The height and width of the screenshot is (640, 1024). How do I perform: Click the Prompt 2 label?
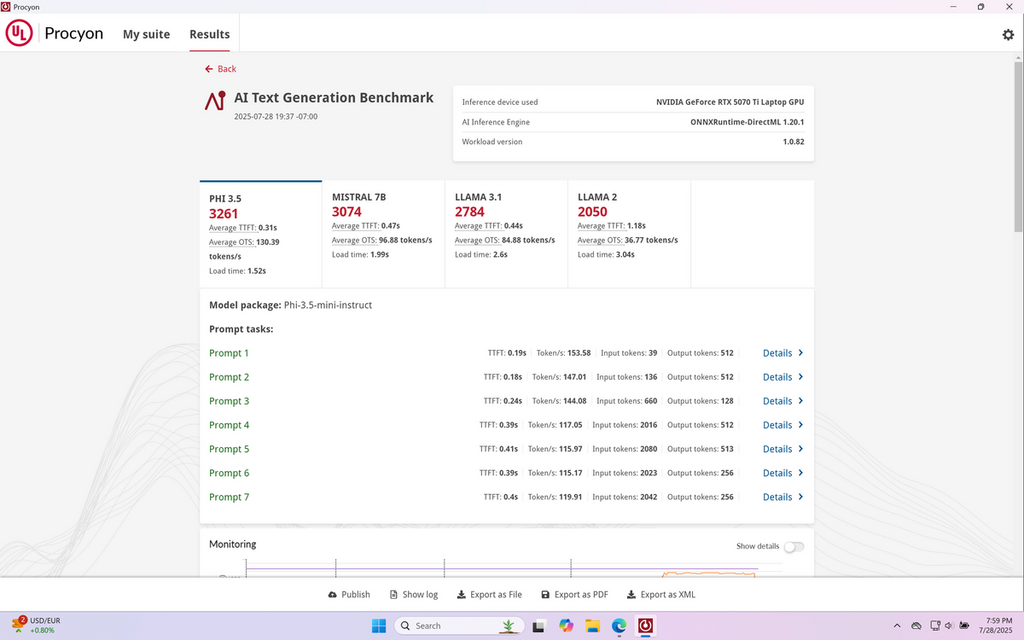(229, 377)
